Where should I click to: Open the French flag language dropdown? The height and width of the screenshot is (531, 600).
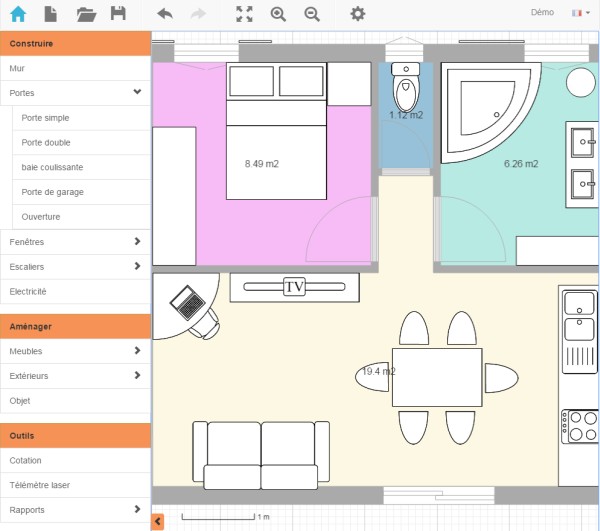(579, 13)
